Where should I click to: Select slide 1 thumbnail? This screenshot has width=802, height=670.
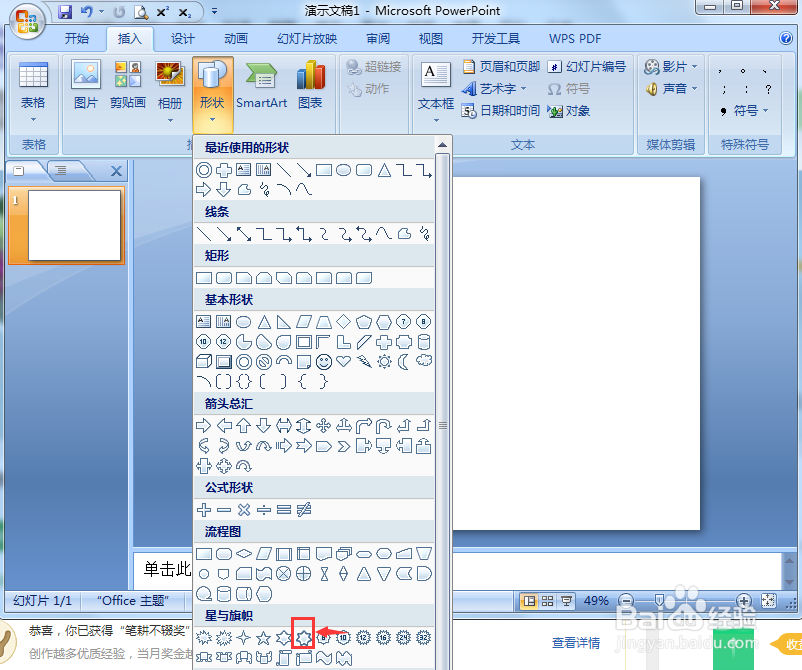(74, 226)
